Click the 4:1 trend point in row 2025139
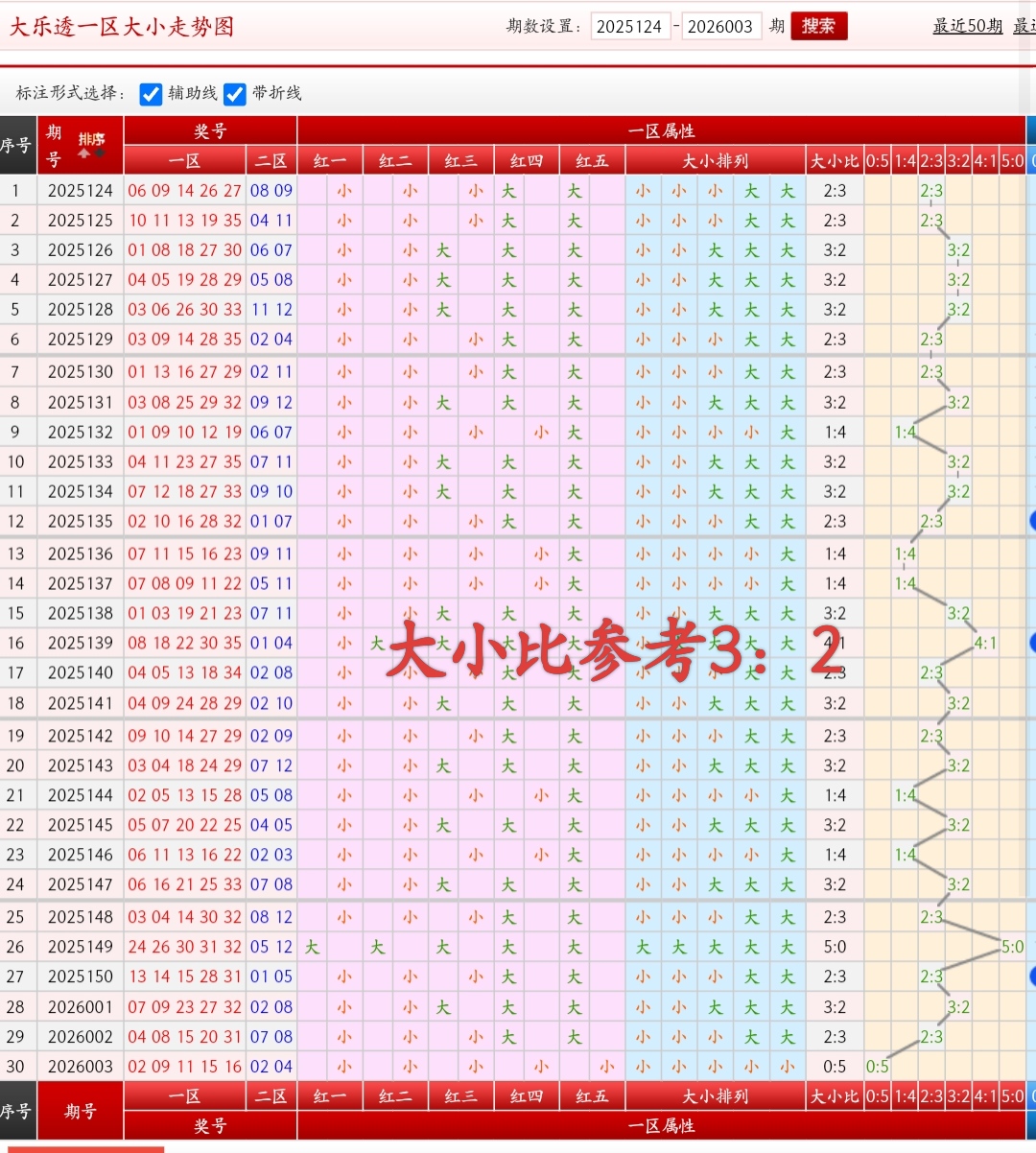1036x1153 pixels. pos(985,643)
